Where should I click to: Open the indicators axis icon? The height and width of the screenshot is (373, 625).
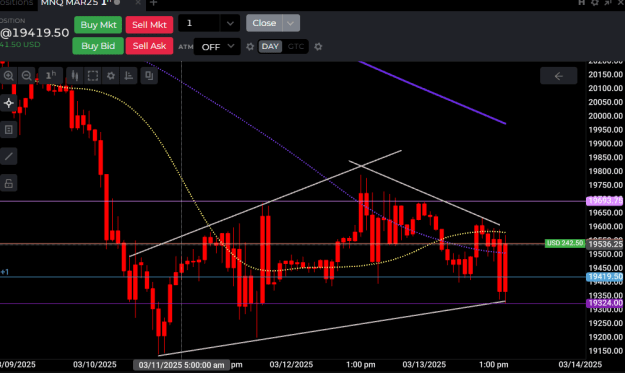(129, 76)
